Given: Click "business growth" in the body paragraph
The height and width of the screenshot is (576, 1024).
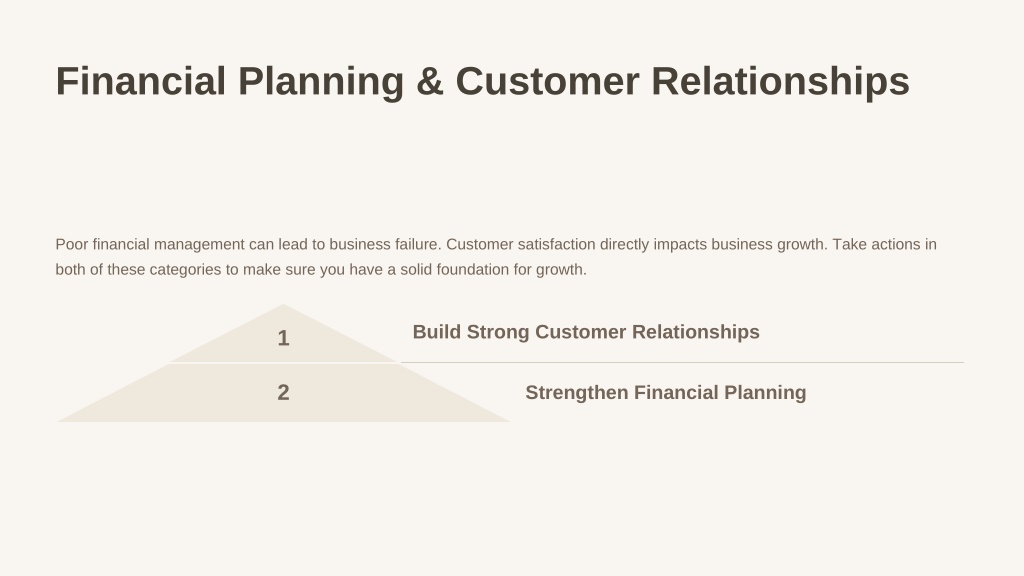Looking at the screenshot, I should coord(769,244).
